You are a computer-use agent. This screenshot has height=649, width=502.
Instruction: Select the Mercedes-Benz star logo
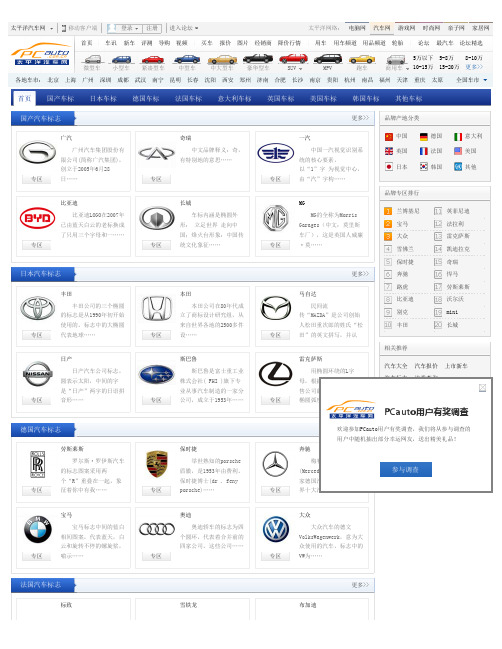(276, 464)
